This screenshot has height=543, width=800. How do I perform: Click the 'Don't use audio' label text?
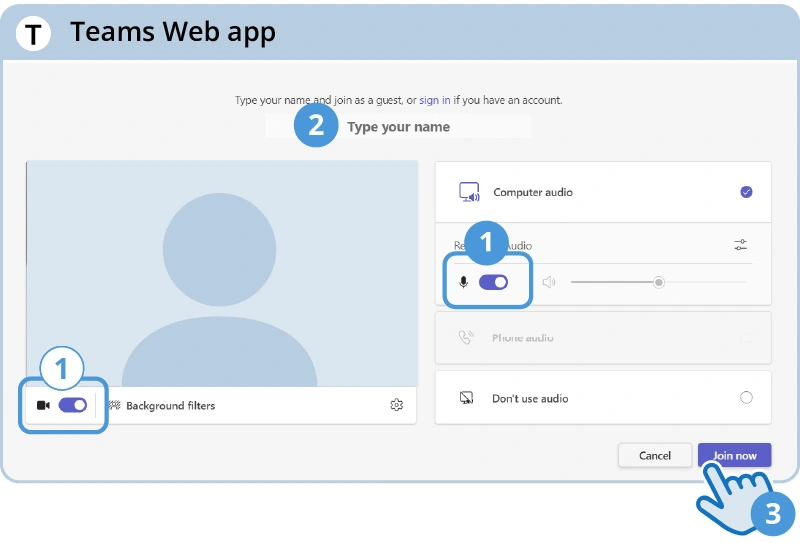pyautogui.click(x=530, y=399)
